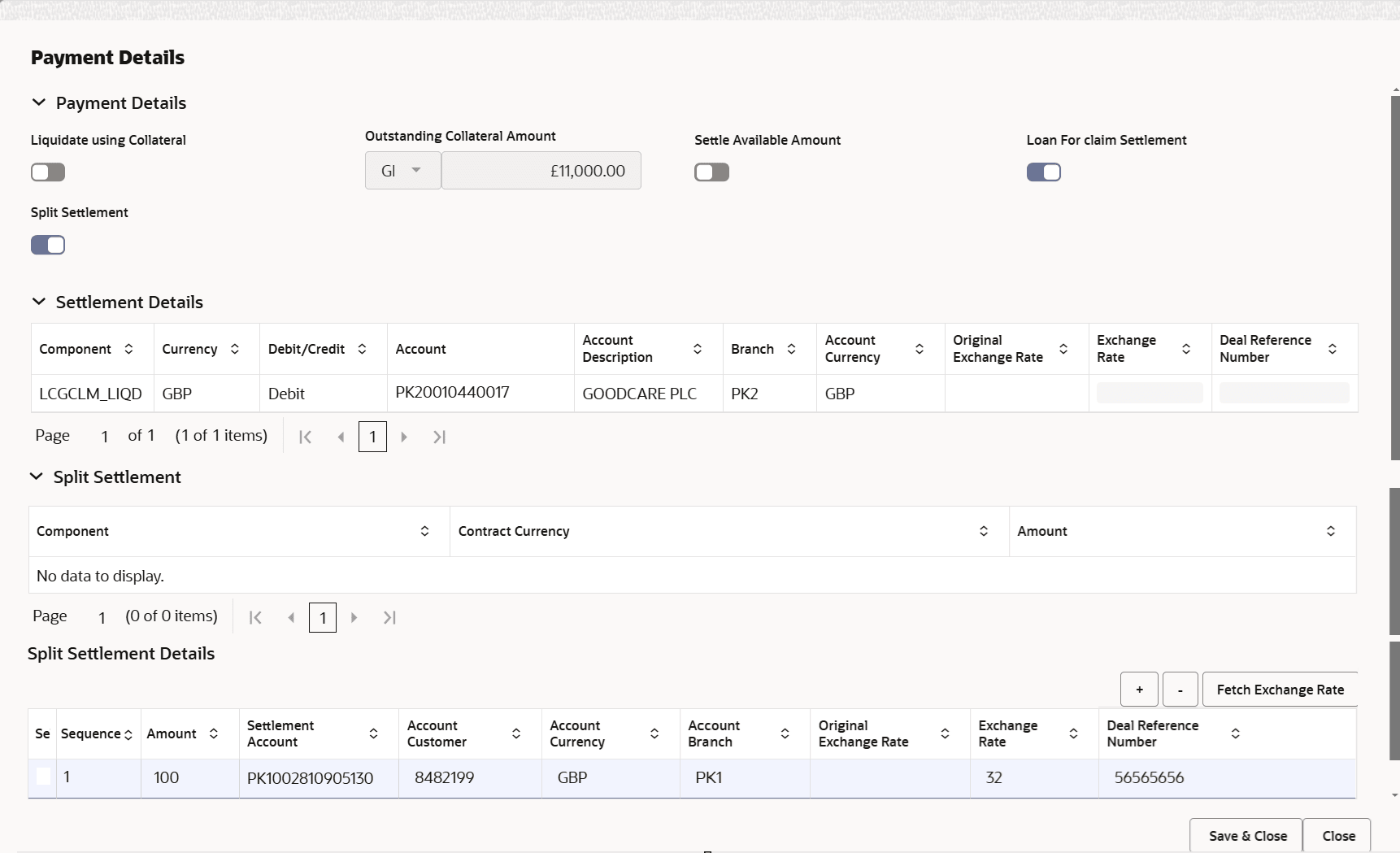Sort the Account Currency column

(920, 349)
